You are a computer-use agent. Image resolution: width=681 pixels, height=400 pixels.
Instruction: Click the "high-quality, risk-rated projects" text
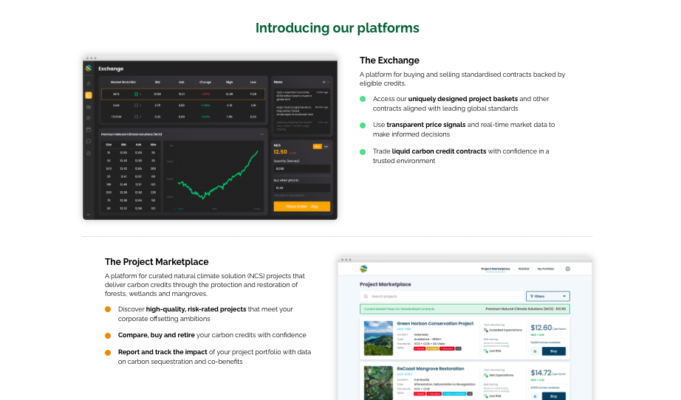(x=196, y=309)
